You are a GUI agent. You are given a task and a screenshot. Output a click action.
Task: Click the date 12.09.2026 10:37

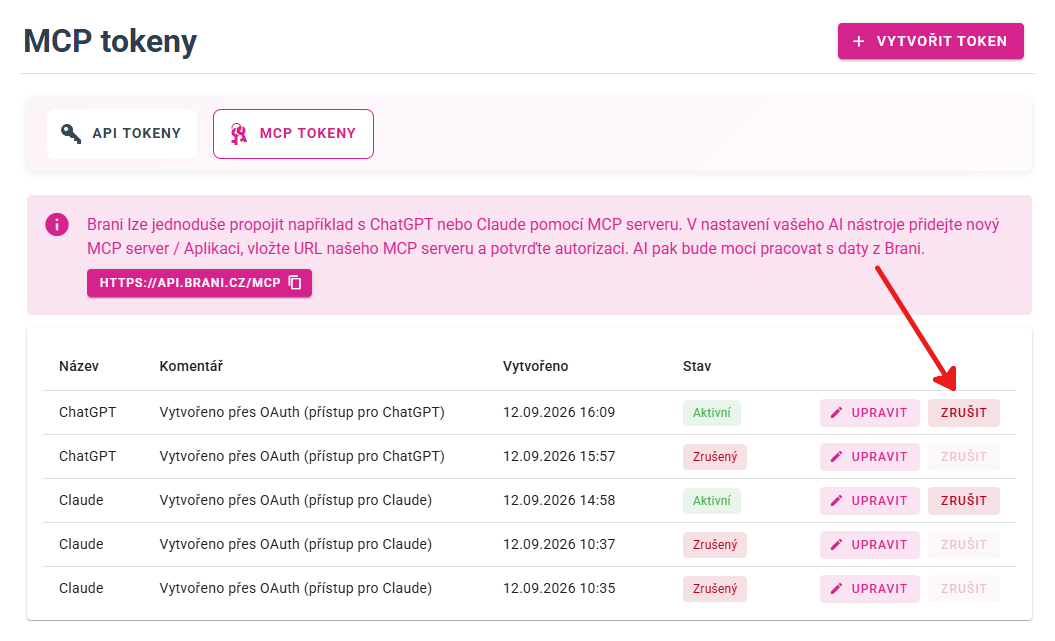(559, 544)
